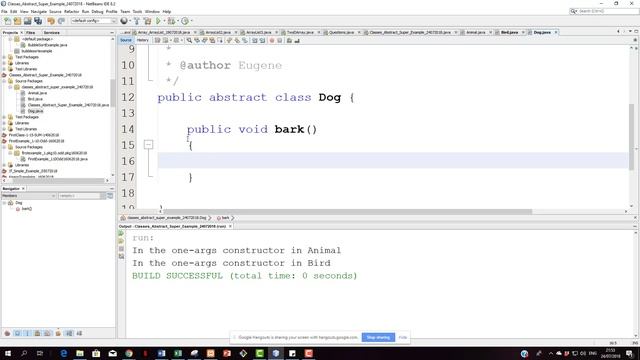Click the Hide link in sharing bar

[x=402, y=337]
